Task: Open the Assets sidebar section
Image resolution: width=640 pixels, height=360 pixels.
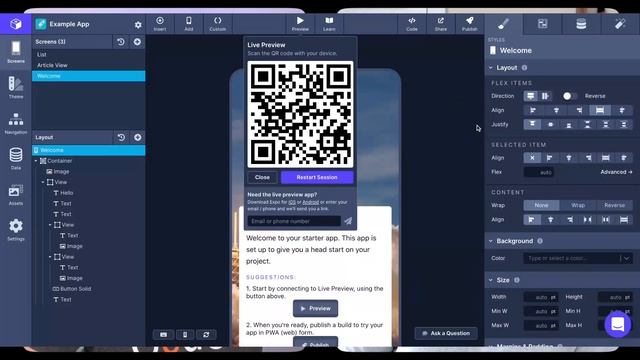Action: pos(16,194)
